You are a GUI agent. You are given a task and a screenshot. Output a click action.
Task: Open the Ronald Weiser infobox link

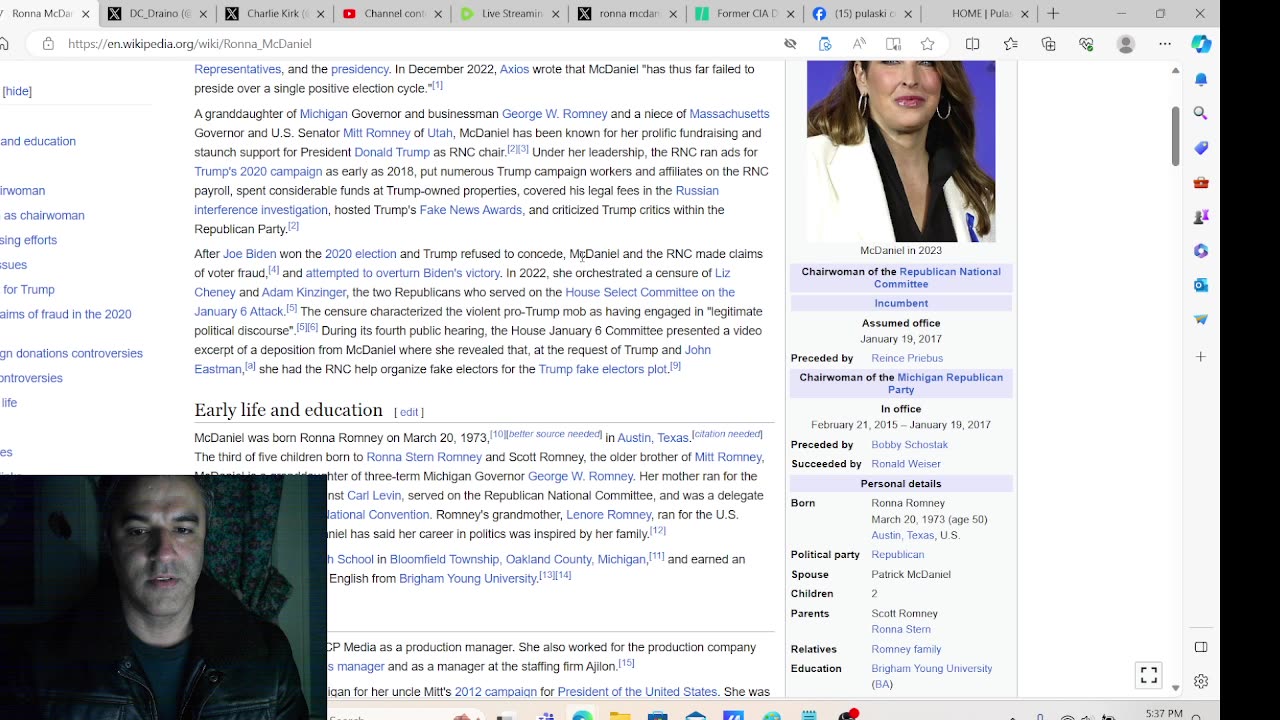click(906, 464)
